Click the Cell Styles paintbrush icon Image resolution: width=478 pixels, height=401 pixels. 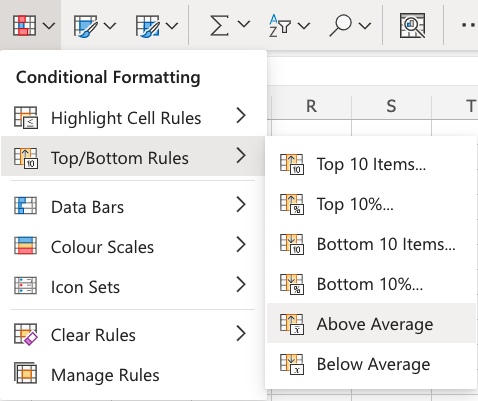coord(147,26)
